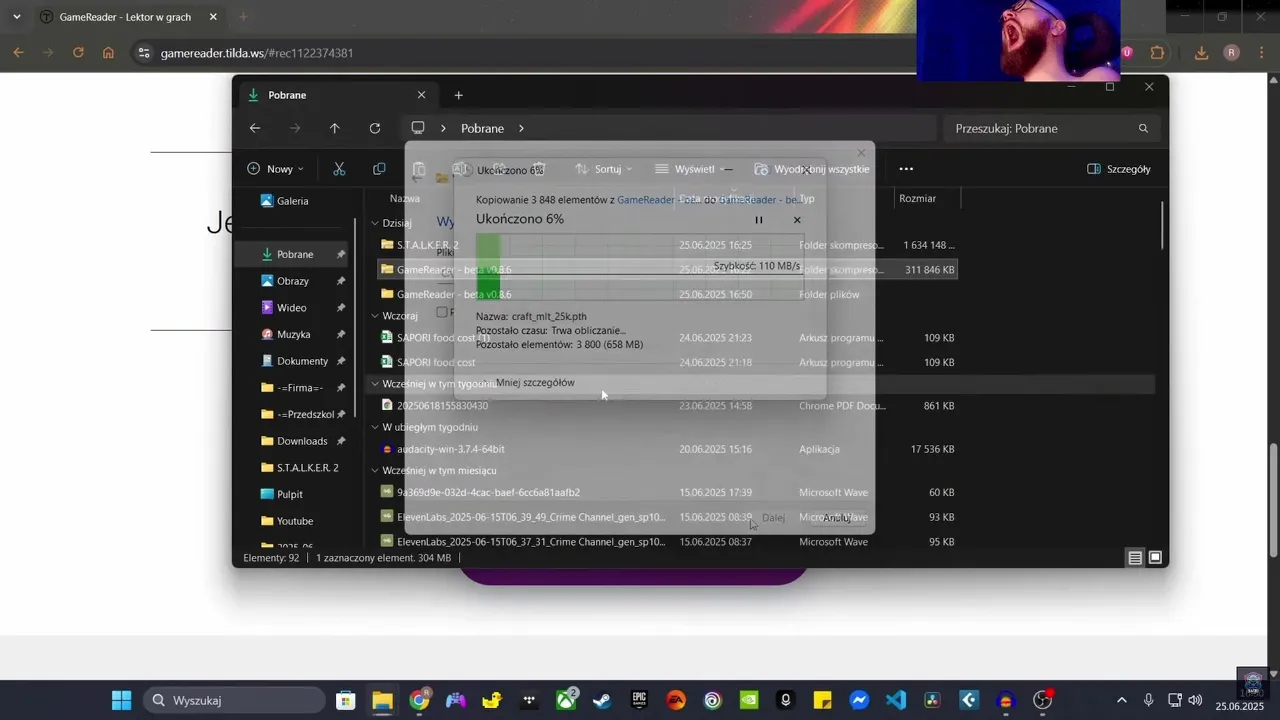This screenshot has height=720, width=1280.
Task: Unpin Obrazy from quick access
Action: coord(340,281)
